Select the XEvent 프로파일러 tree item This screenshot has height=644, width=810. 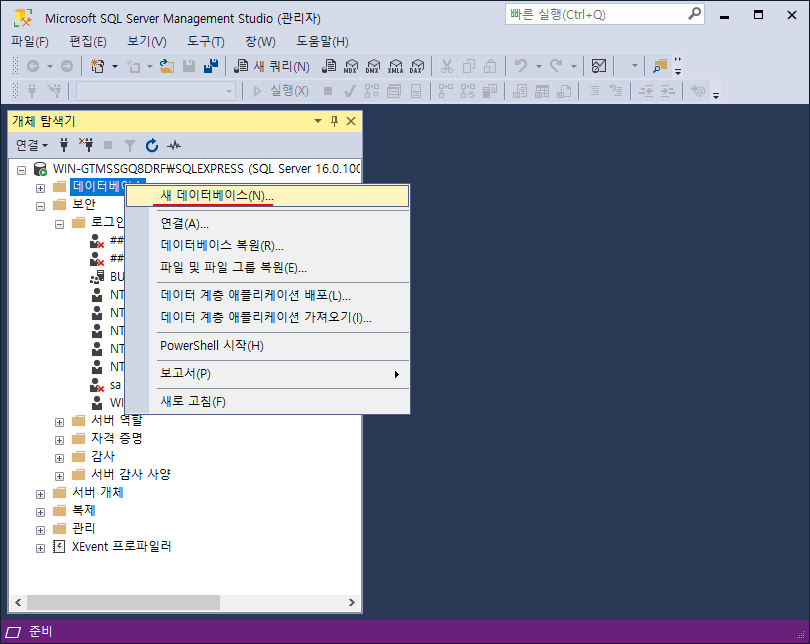(121, 546)
